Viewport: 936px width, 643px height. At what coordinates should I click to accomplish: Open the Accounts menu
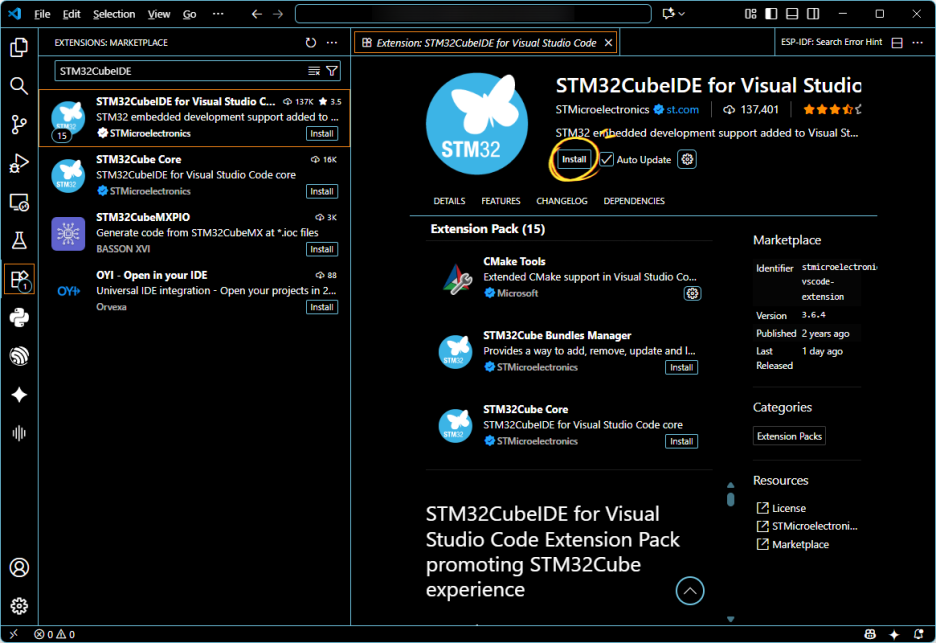pyautogui.click(x=19, y=567)
